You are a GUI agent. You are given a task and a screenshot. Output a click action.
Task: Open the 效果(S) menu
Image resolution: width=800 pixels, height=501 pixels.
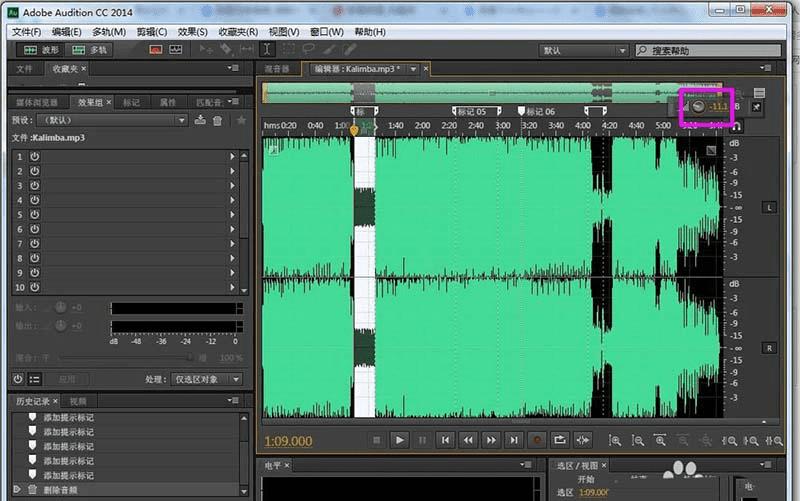192,32
